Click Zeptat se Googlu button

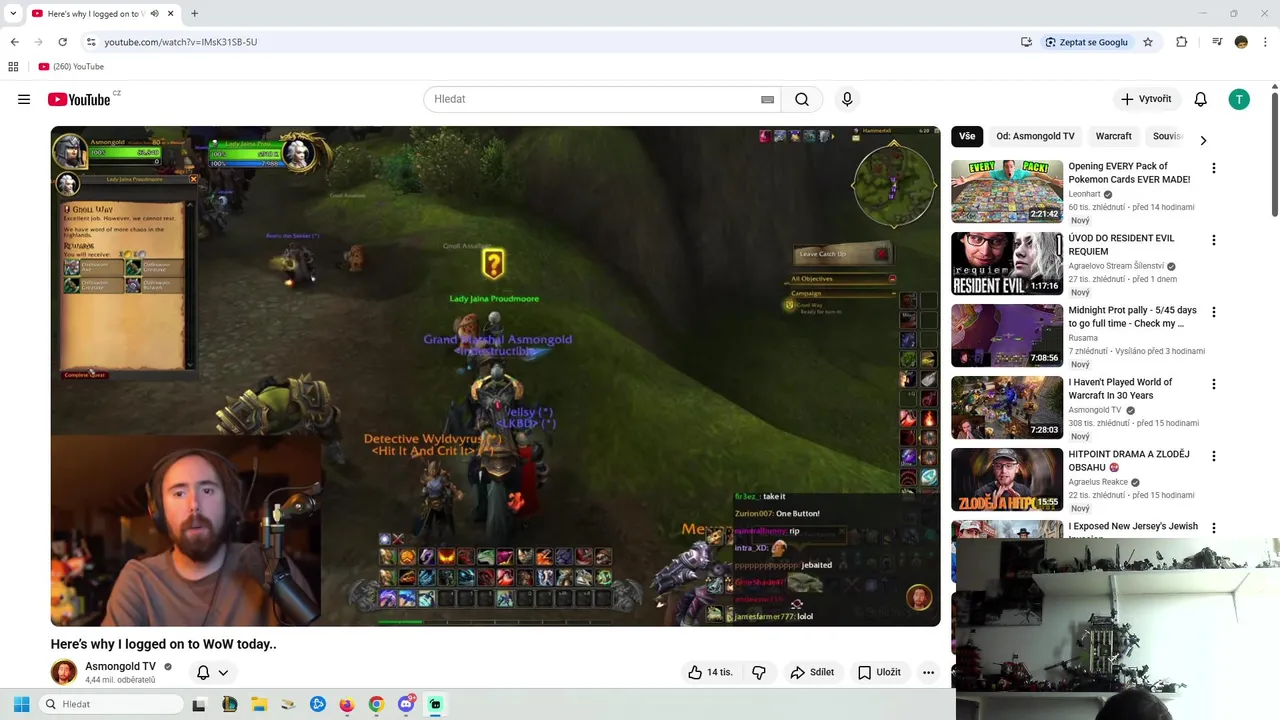click(1086, 42)
